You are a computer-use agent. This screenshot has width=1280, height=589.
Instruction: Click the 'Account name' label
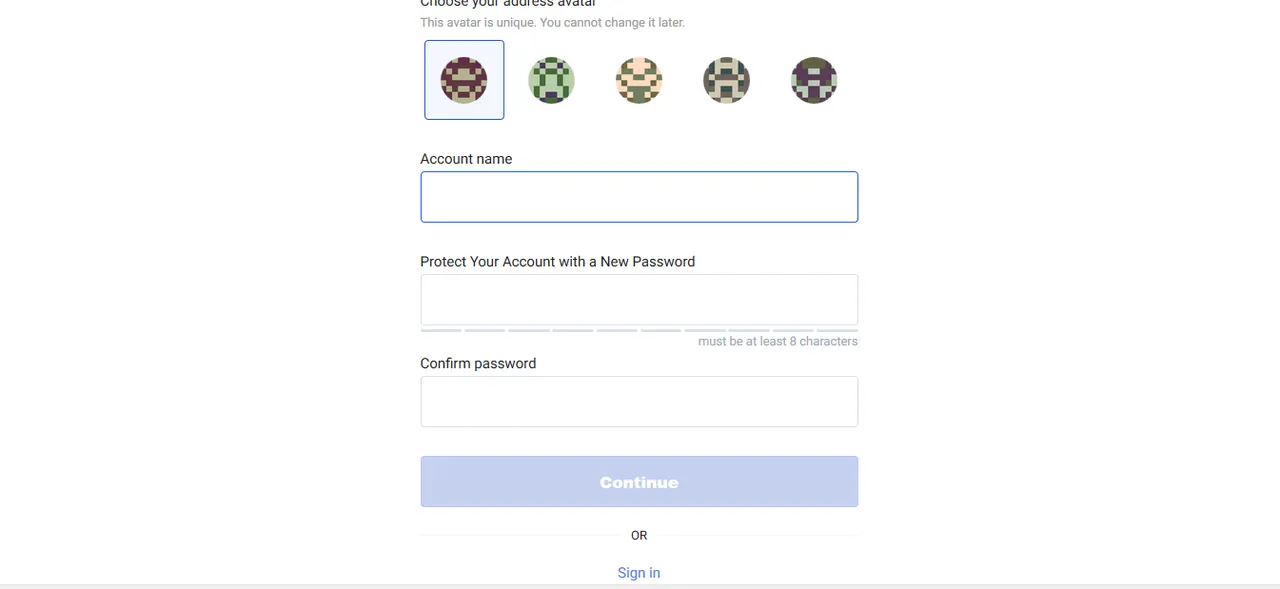click(x=466, y=159)
